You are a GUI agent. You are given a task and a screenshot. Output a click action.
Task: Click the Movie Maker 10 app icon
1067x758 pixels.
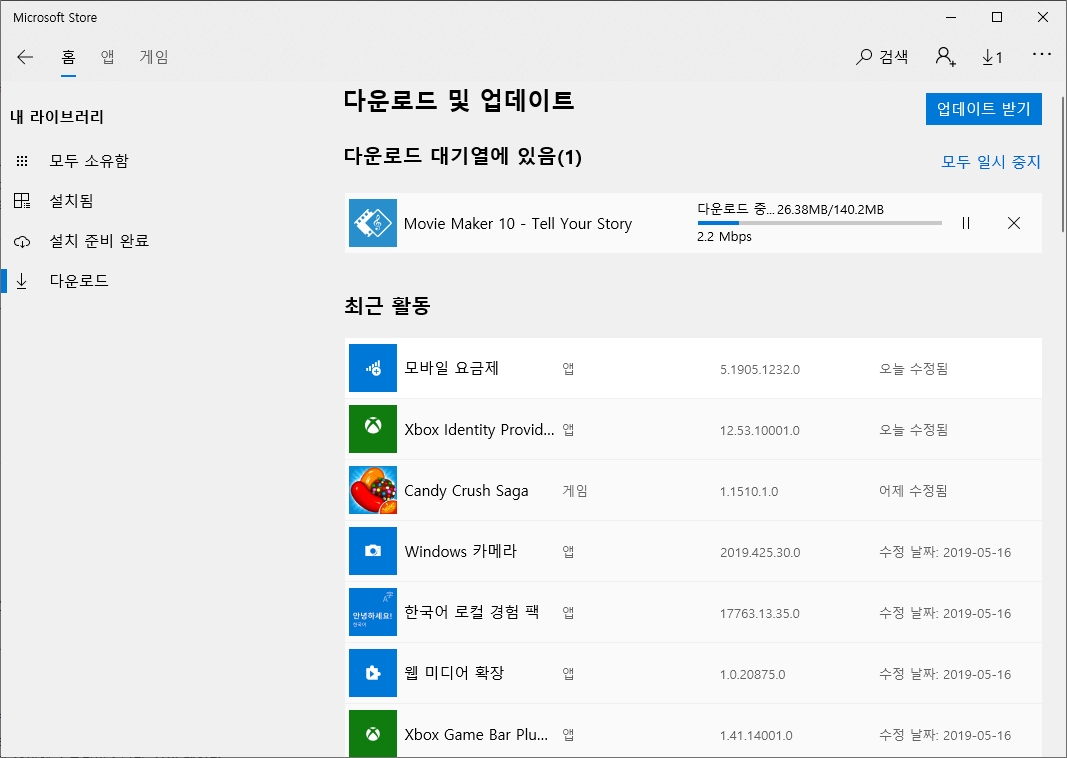click(373, 223)
